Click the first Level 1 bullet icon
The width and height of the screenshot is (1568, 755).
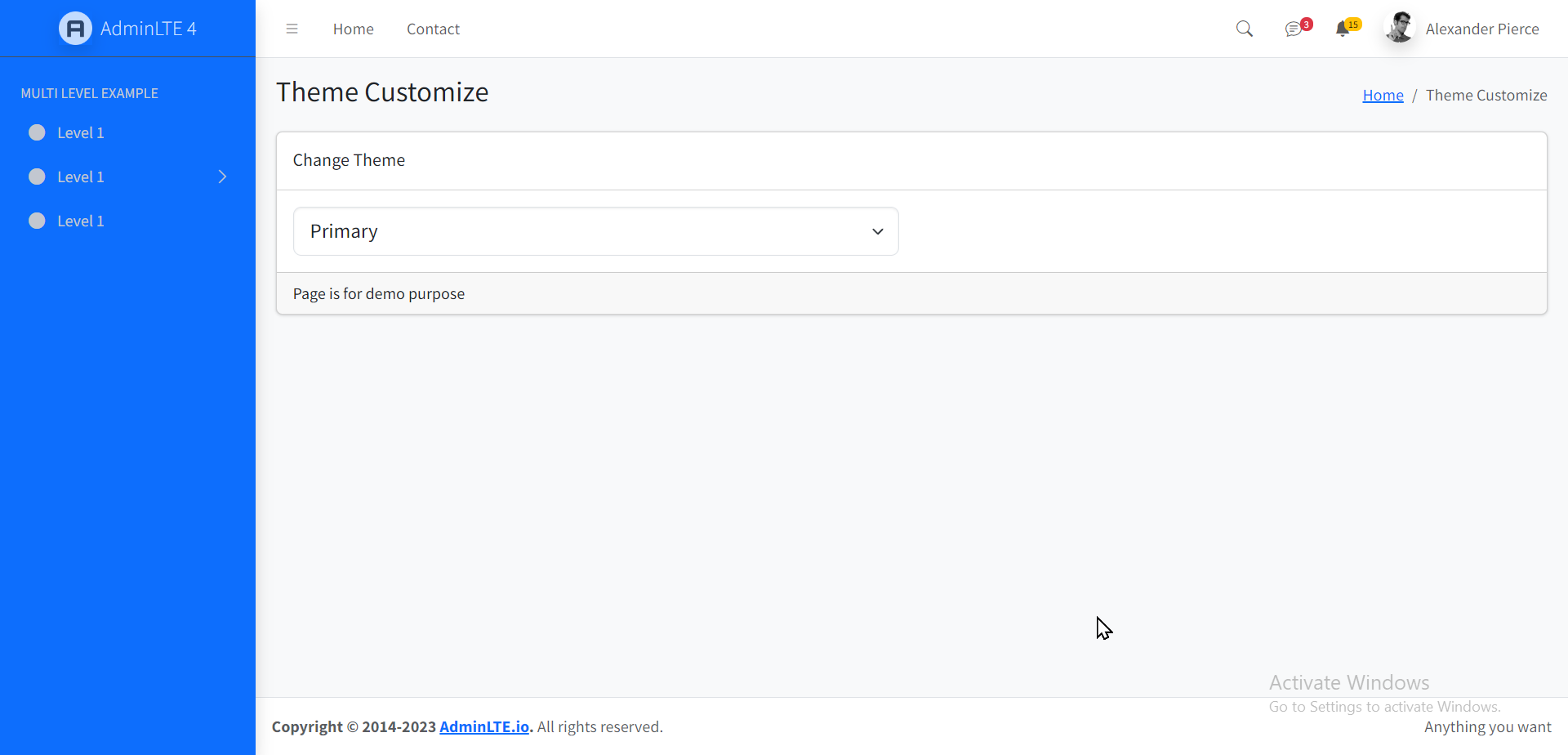(x=37, y=132)
